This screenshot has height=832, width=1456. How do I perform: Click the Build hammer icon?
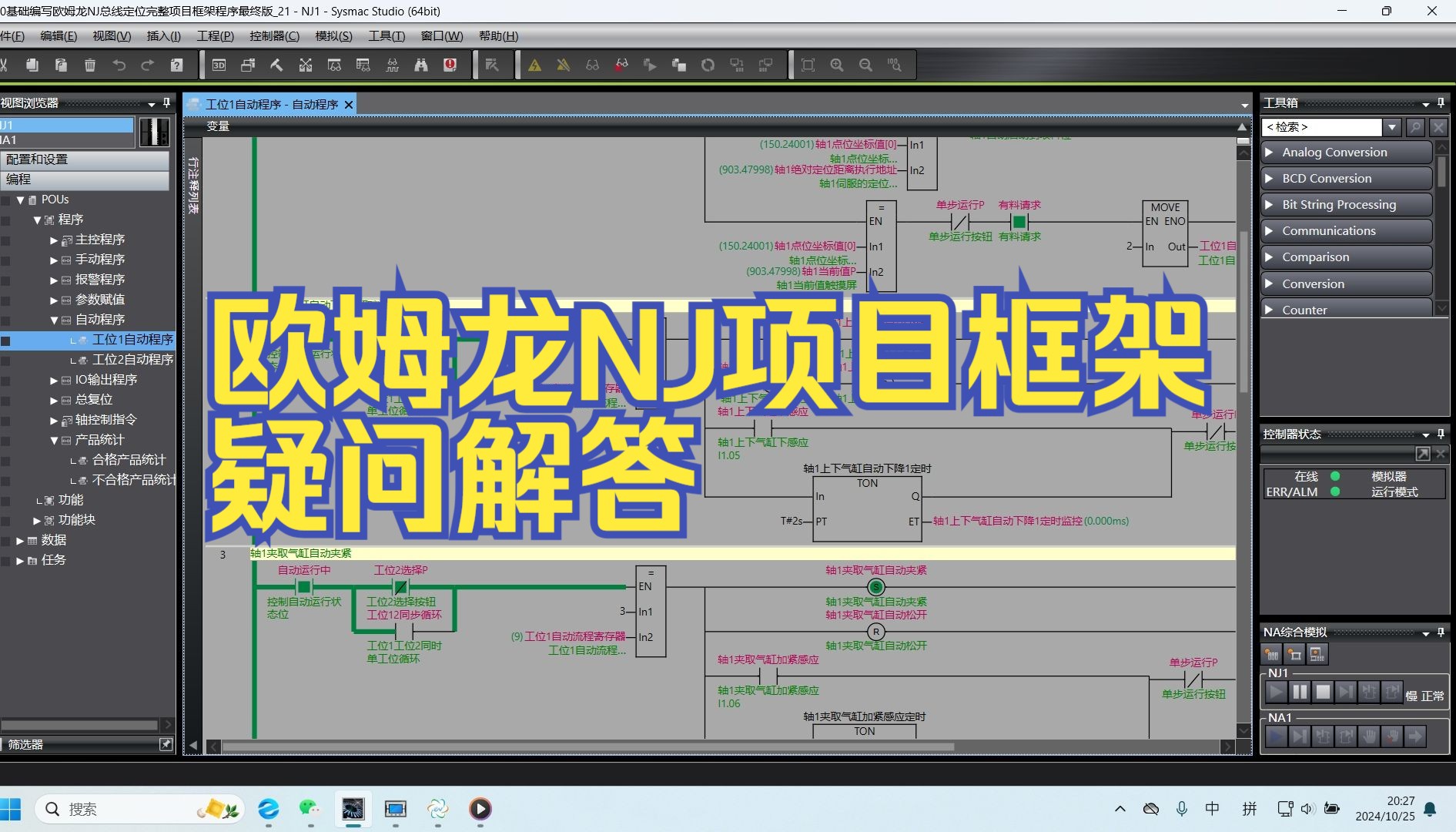[x=276, y=65]
